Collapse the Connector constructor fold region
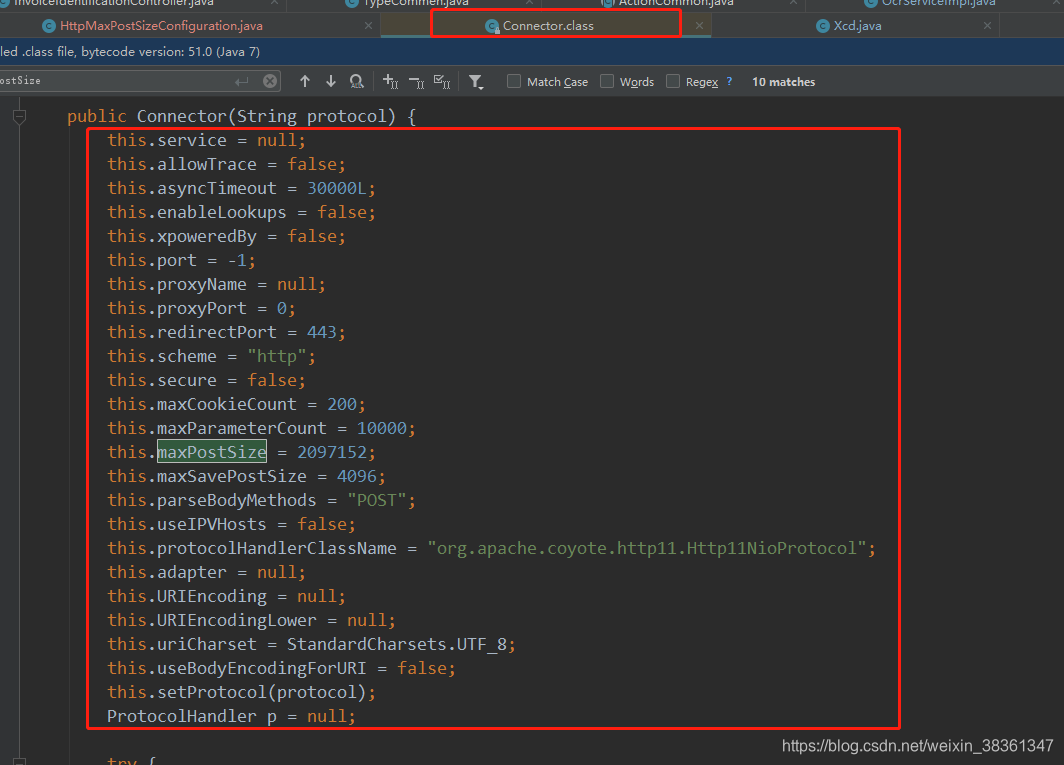1064x765 pixels. [x=18, y=116]
